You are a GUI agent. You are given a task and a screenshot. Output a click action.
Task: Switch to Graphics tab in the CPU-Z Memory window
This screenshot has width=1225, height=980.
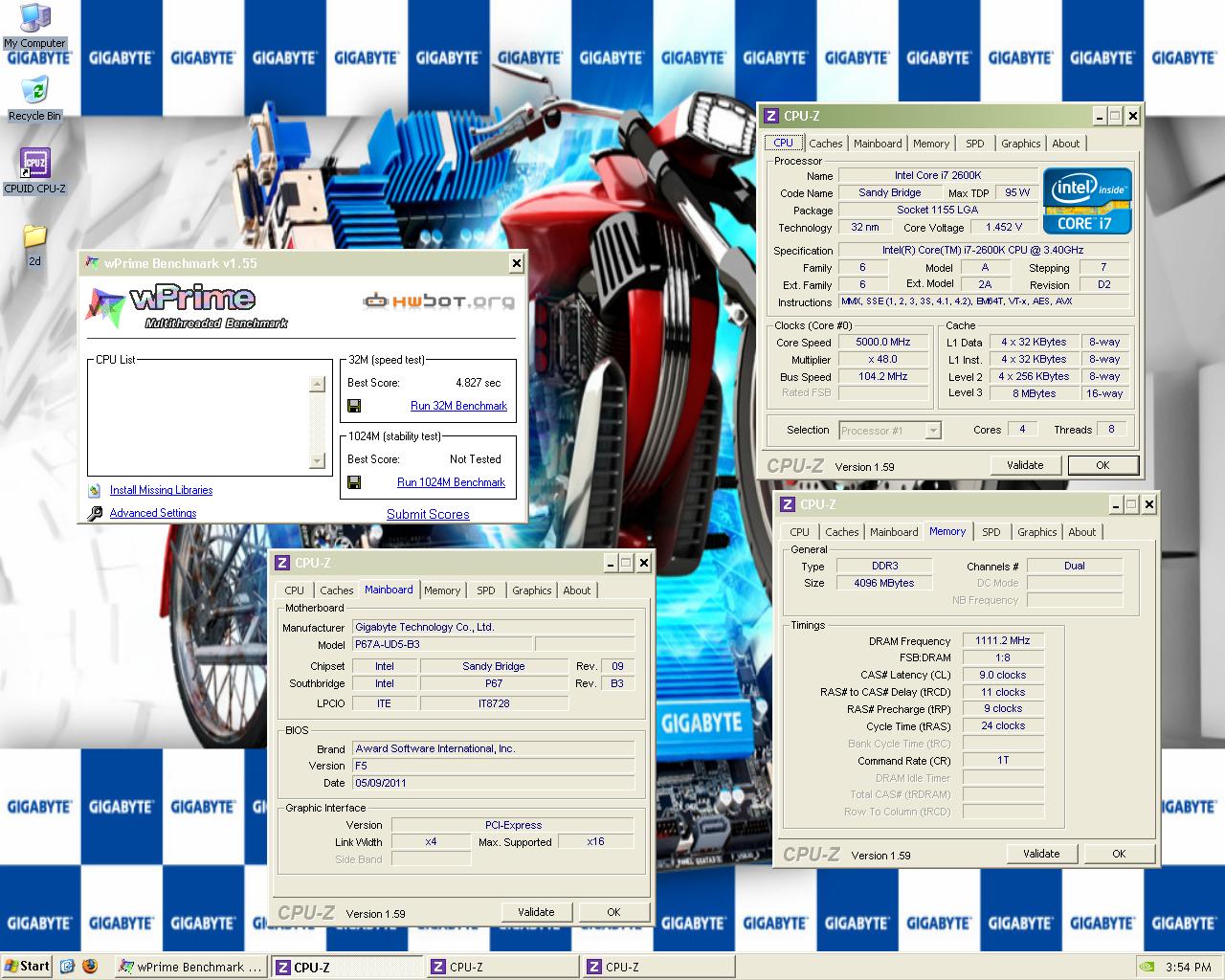[x=1037, y=532]
